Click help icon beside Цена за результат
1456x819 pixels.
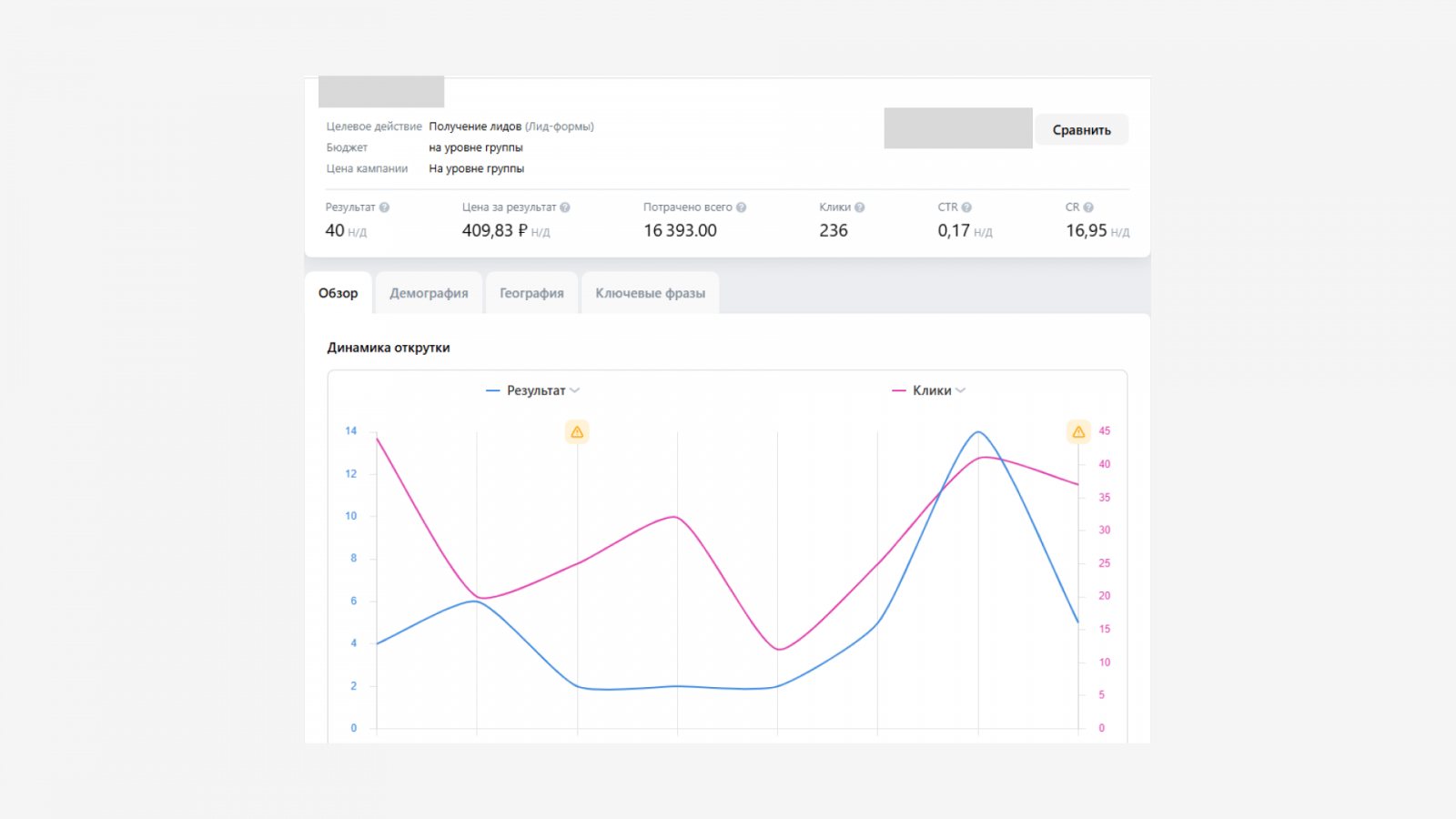565,207
